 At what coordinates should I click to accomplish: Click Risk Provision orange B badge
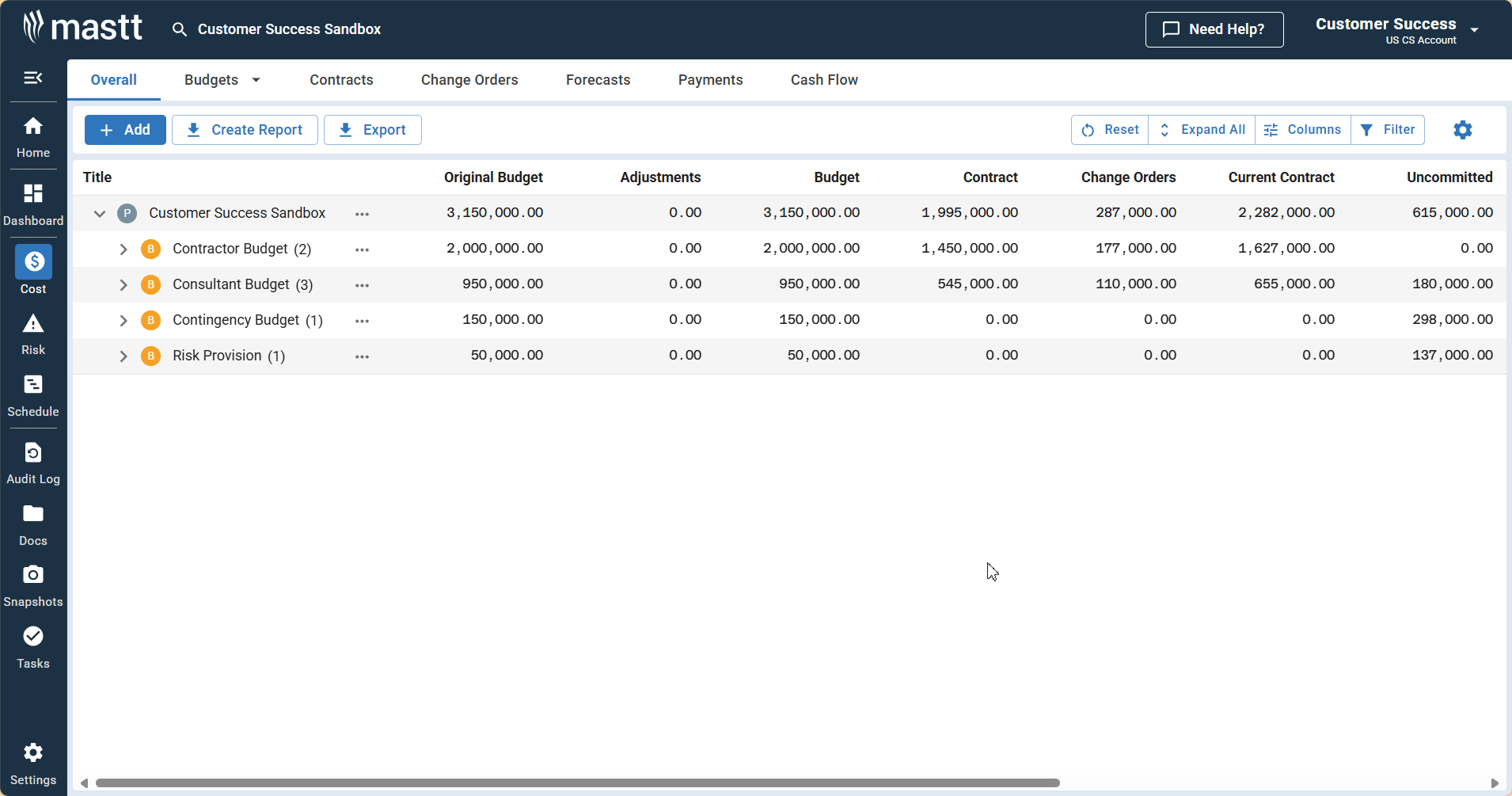coord(150,356)
